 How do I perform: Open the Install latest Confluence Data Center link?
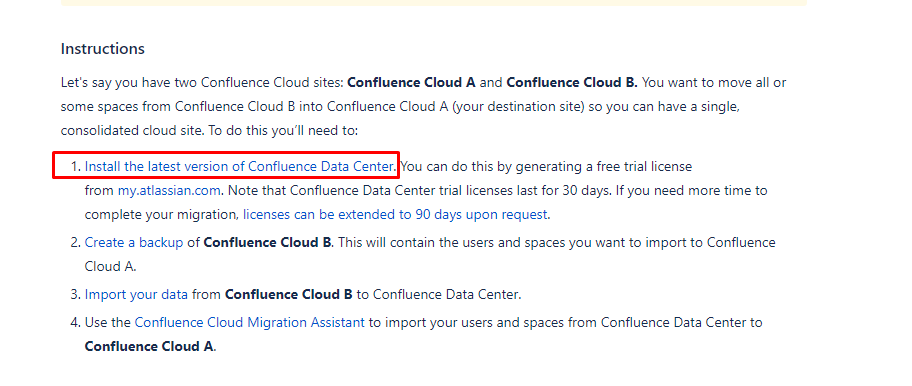pyautogui.click(x=239, y=166)
